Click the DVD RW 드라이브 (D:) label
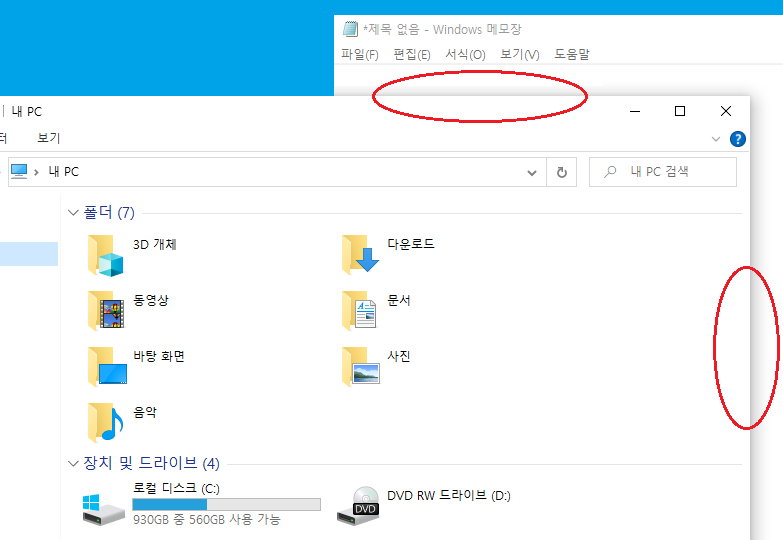This screenshot has width=783, height=540. pos(449,496)
